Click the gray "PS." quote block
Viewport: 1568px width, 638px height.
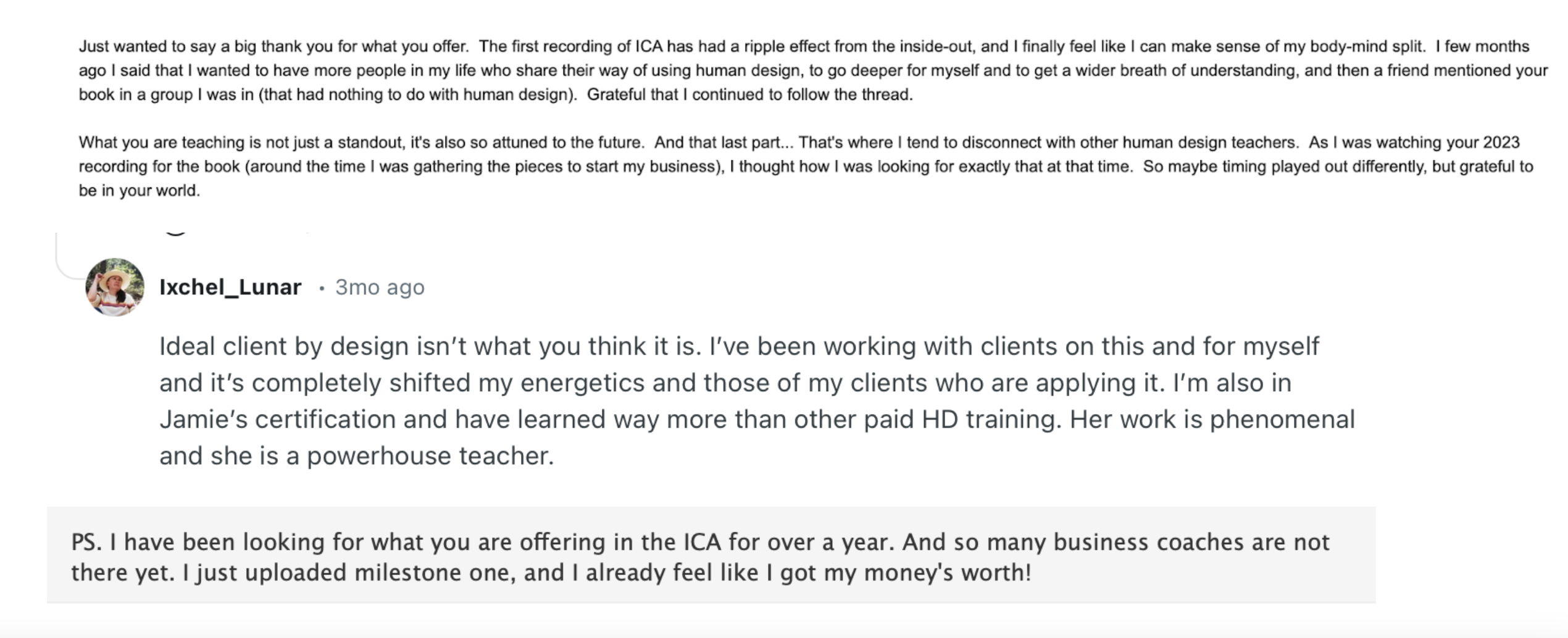pyautogui.click(x=710, y=557)
